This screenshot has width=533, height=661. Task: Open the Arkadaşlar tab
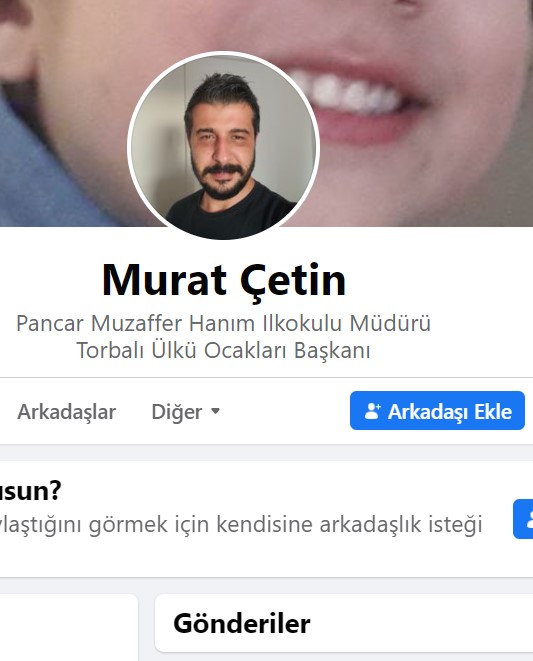click(67, 412)
